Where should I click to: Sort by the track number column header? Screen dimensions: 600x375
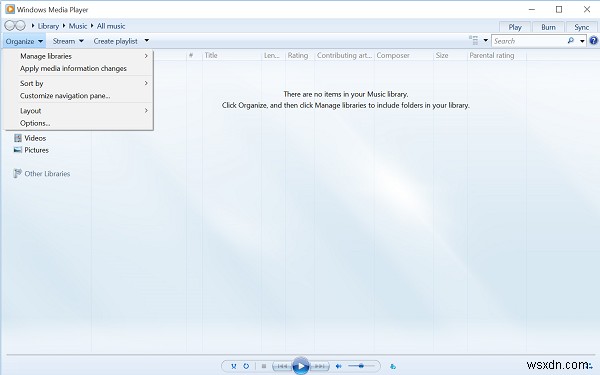click(194, 55)
